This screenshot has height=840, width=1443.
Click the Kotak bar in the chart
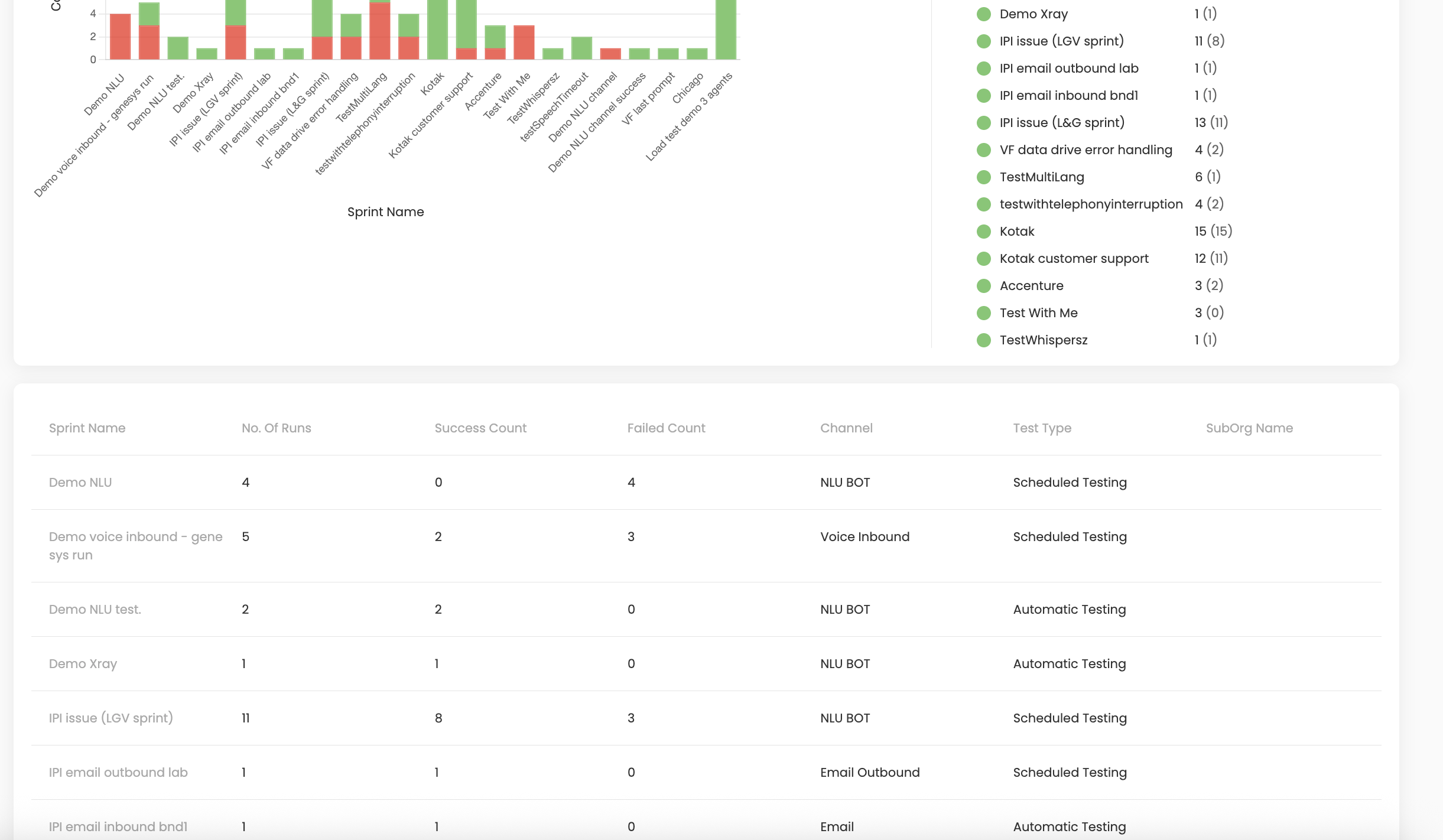437,30
